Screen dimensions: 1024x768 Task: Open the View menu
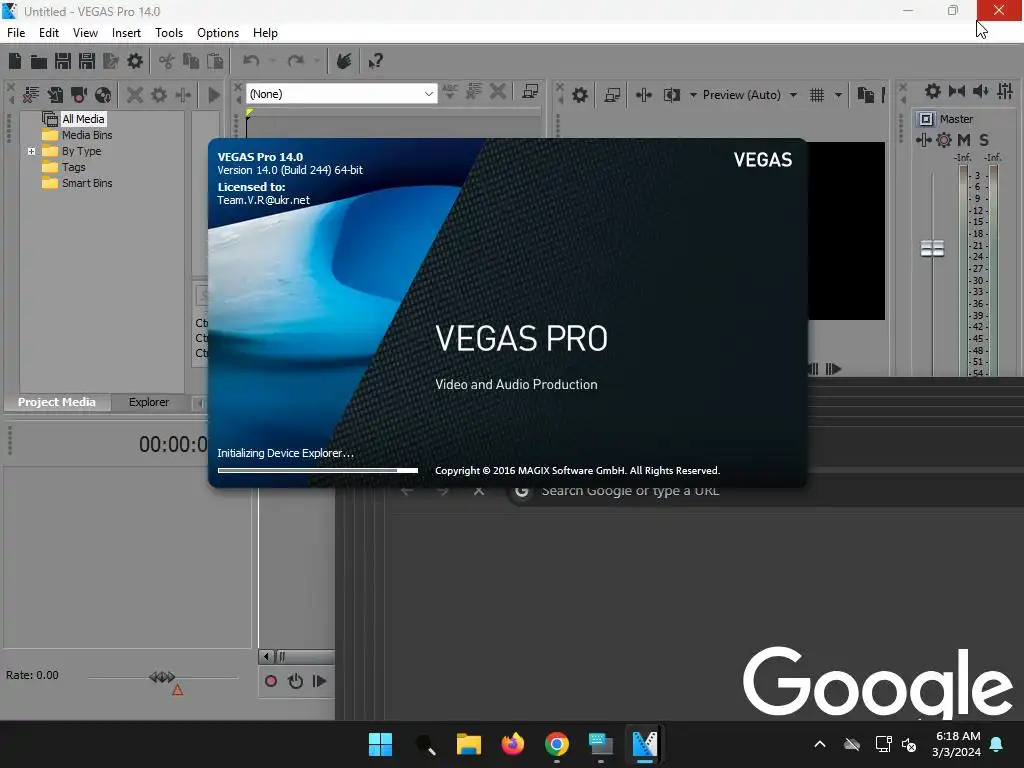coord(86,33)
